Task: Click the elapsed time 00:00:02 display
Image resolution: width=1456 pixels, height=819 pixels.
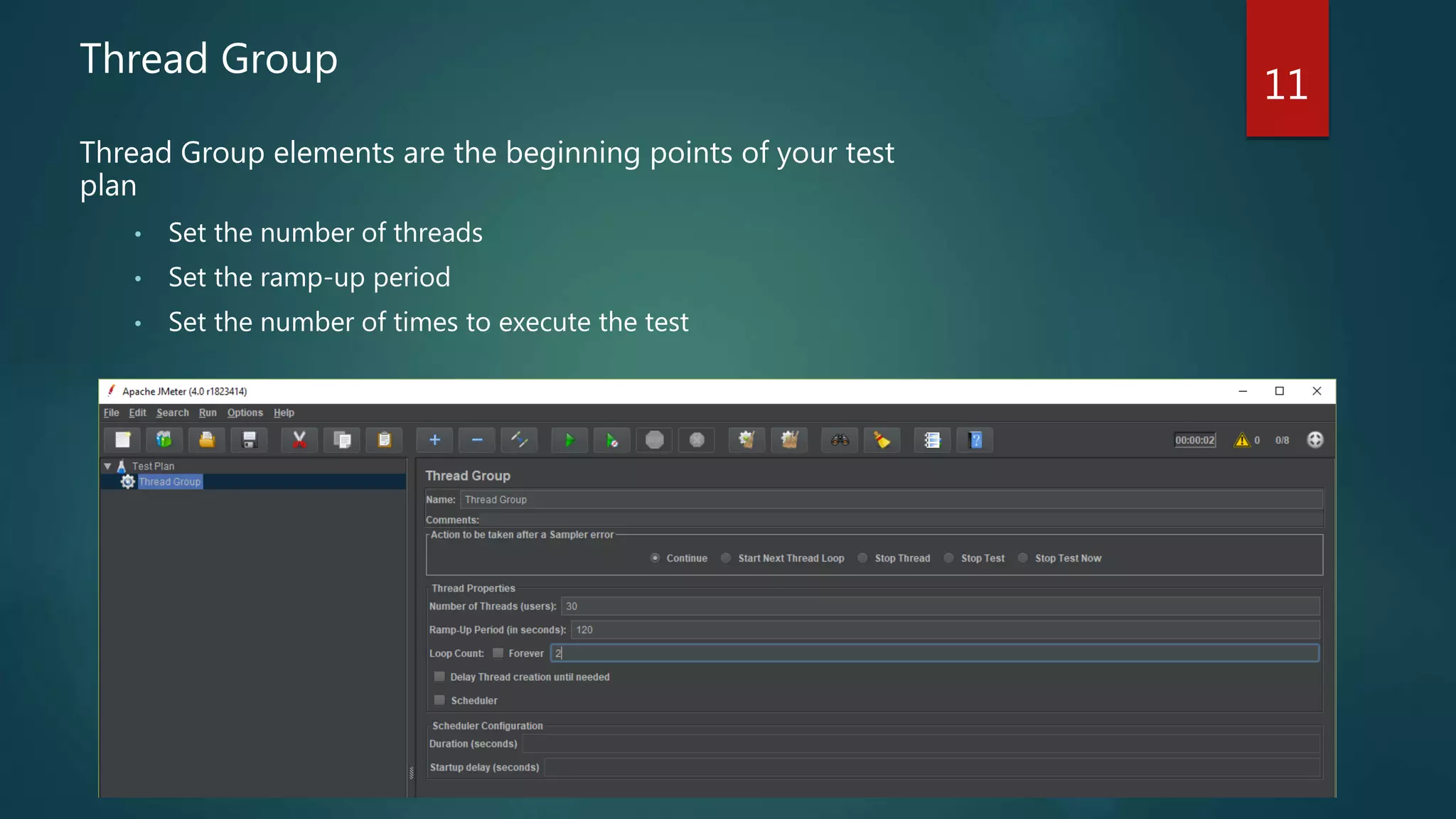Action: click(x=1194, y=440)
